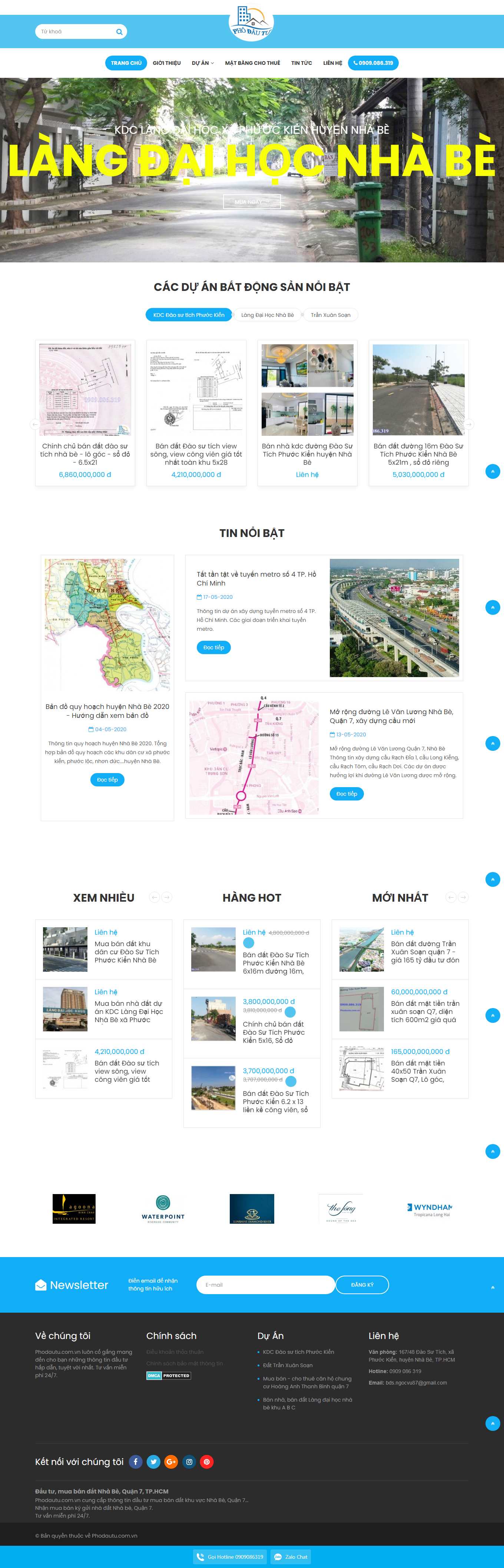This screenshot has height=1568, width=504.
Task: Click the Đăng Ký newsletter button
Action: (x=362, y=1284)
